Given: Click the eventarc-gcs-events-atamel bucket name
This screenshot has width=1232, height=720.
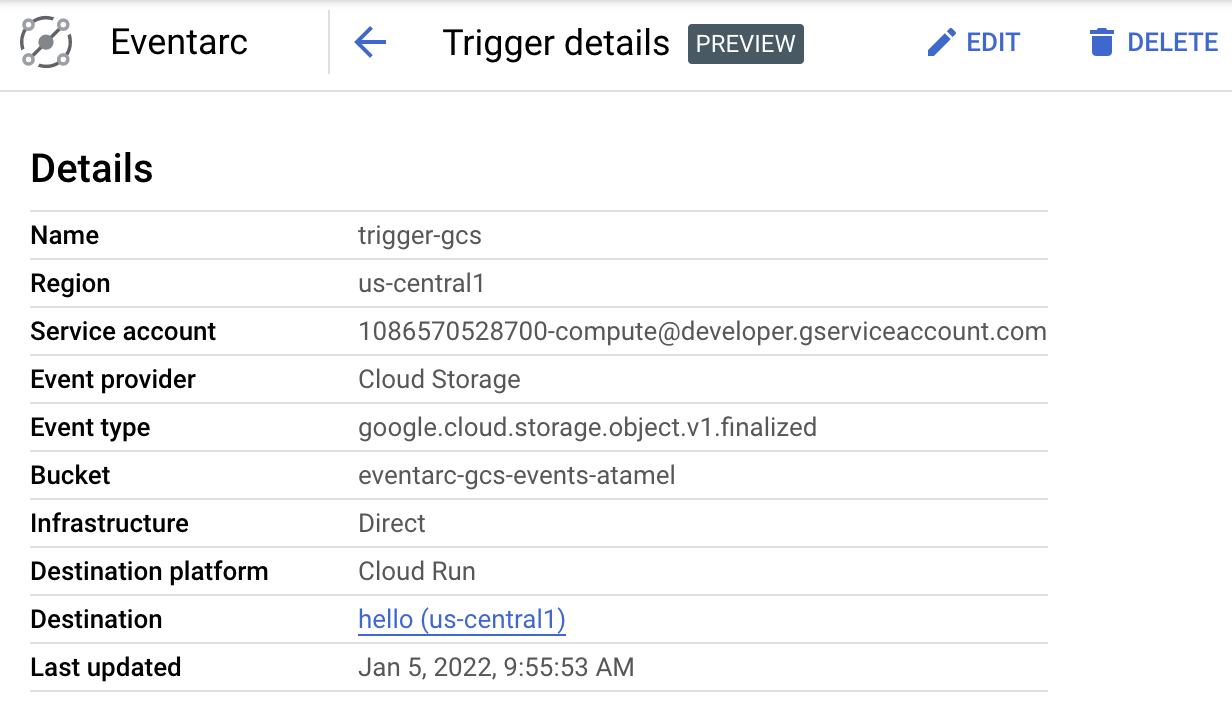Looking at the screenshot, I should [516, 476].
